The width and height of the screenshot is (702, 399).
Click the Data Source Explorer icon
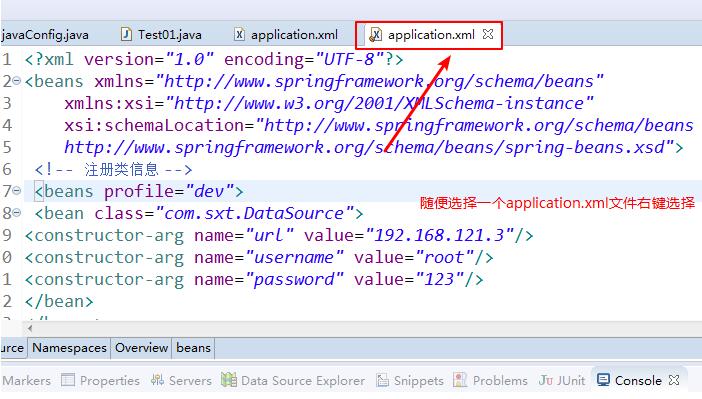[x=229, y=380]
